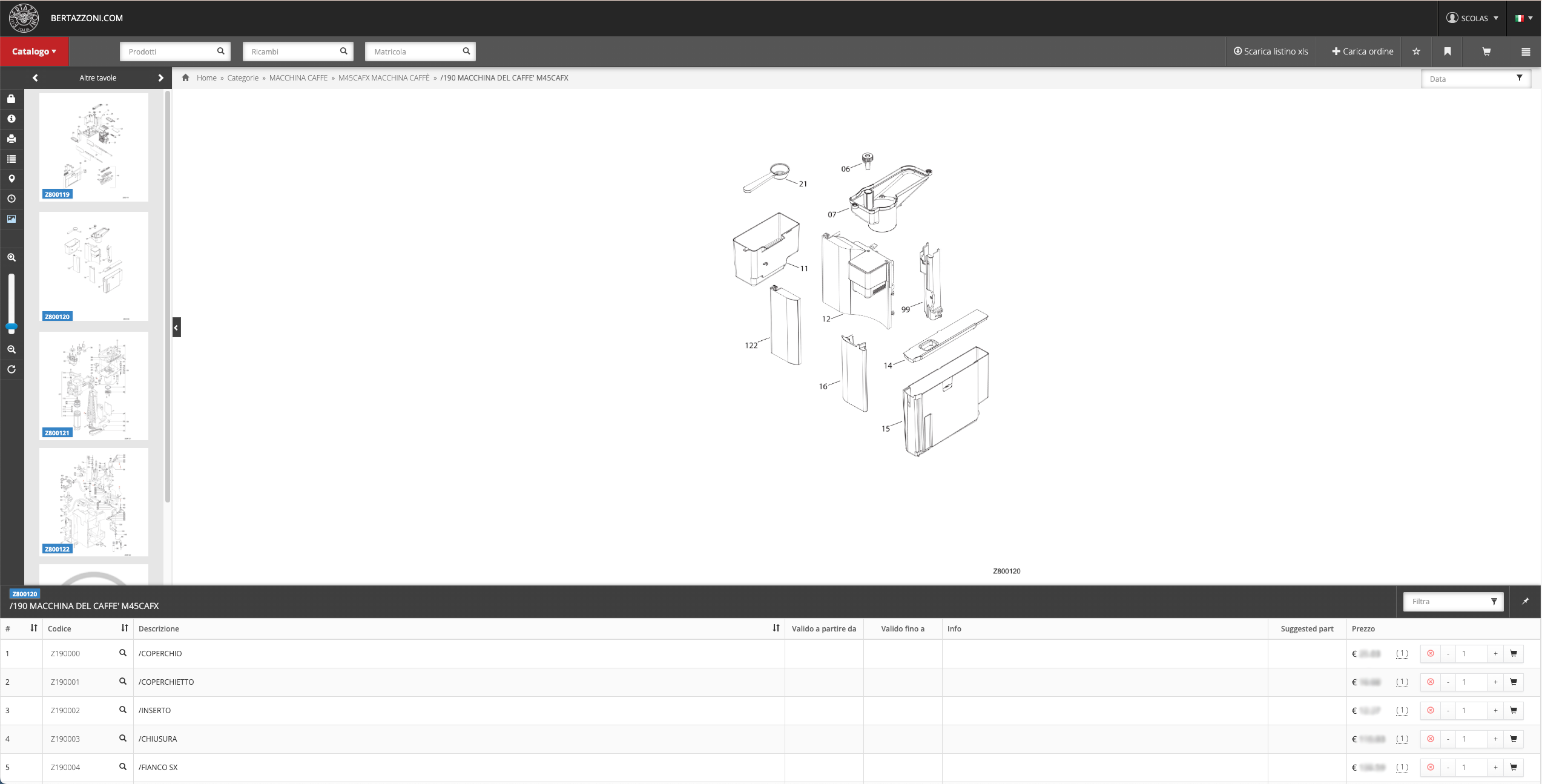Open the list view icon in sidebar
This screenshot has height=784, width=1542.
point(12,159)
